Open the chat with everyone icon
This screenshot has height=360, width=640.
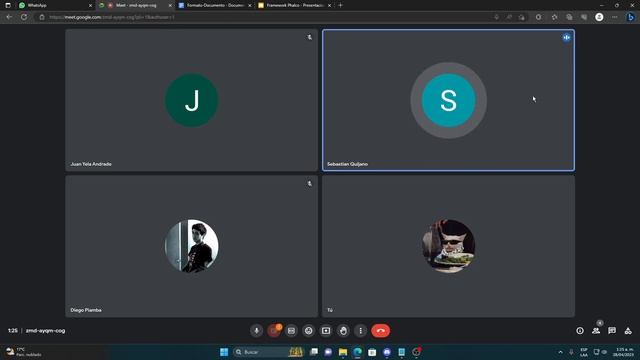coord(612,331)
